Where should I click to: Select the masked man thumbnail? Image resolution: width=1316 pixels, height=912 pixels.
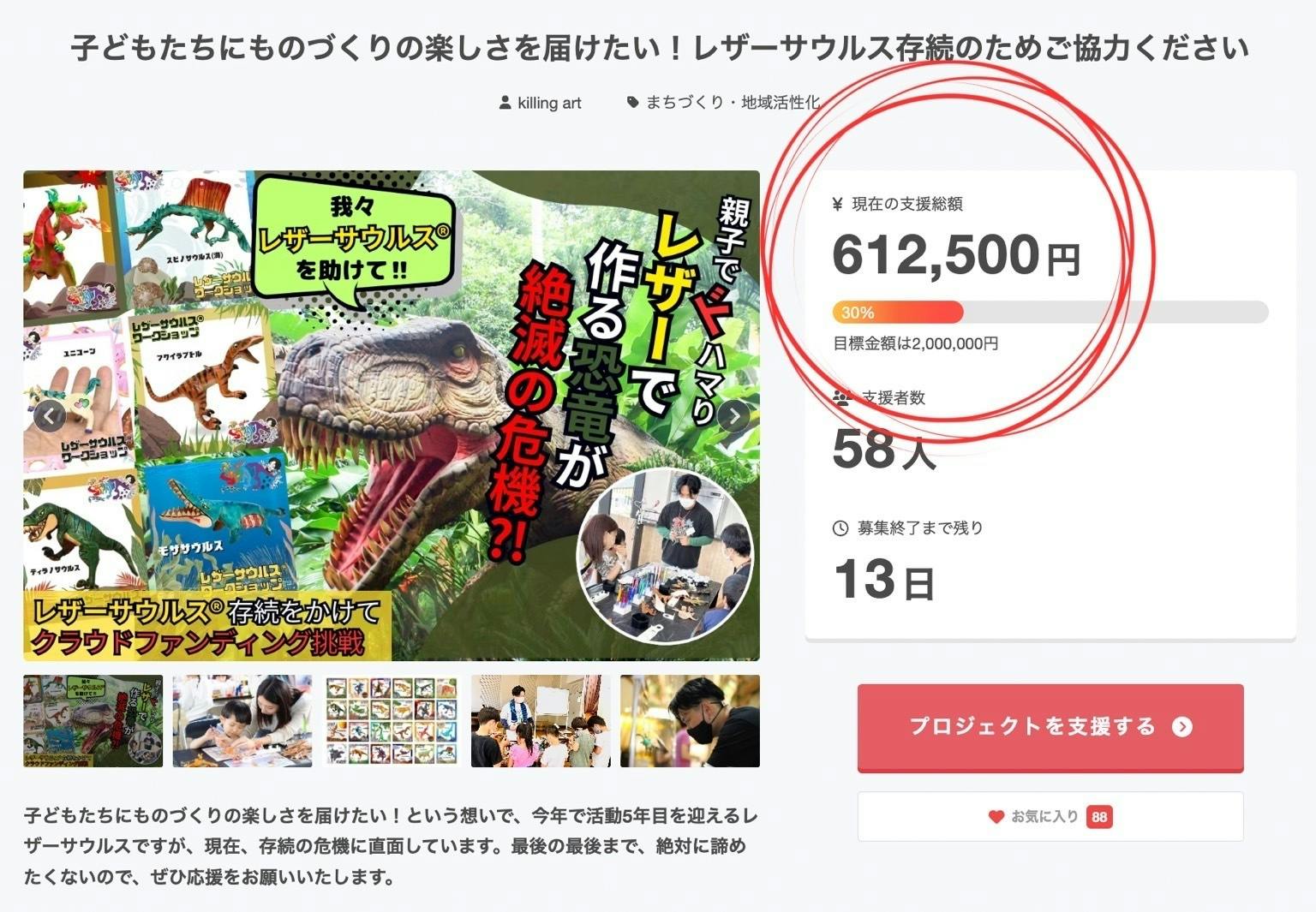tap(690, 721)
